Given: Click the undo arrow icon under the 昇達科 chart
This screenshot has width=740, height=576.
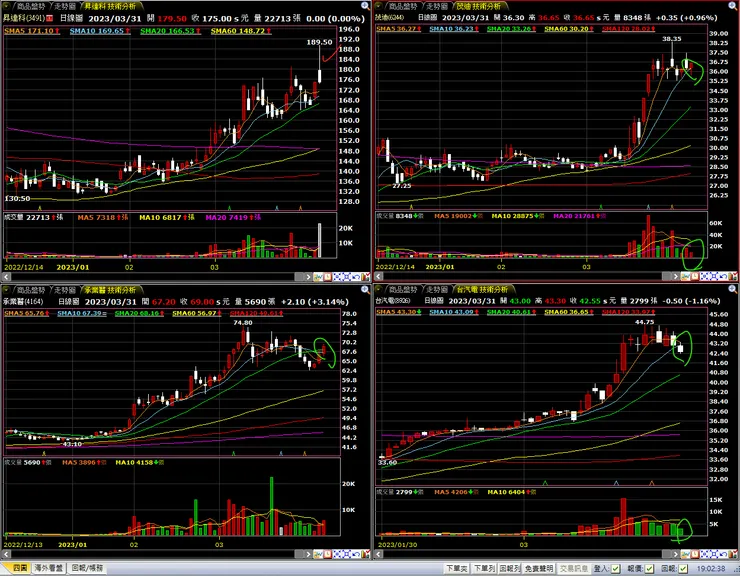Looking at the screenshot, I should (356, 277).
